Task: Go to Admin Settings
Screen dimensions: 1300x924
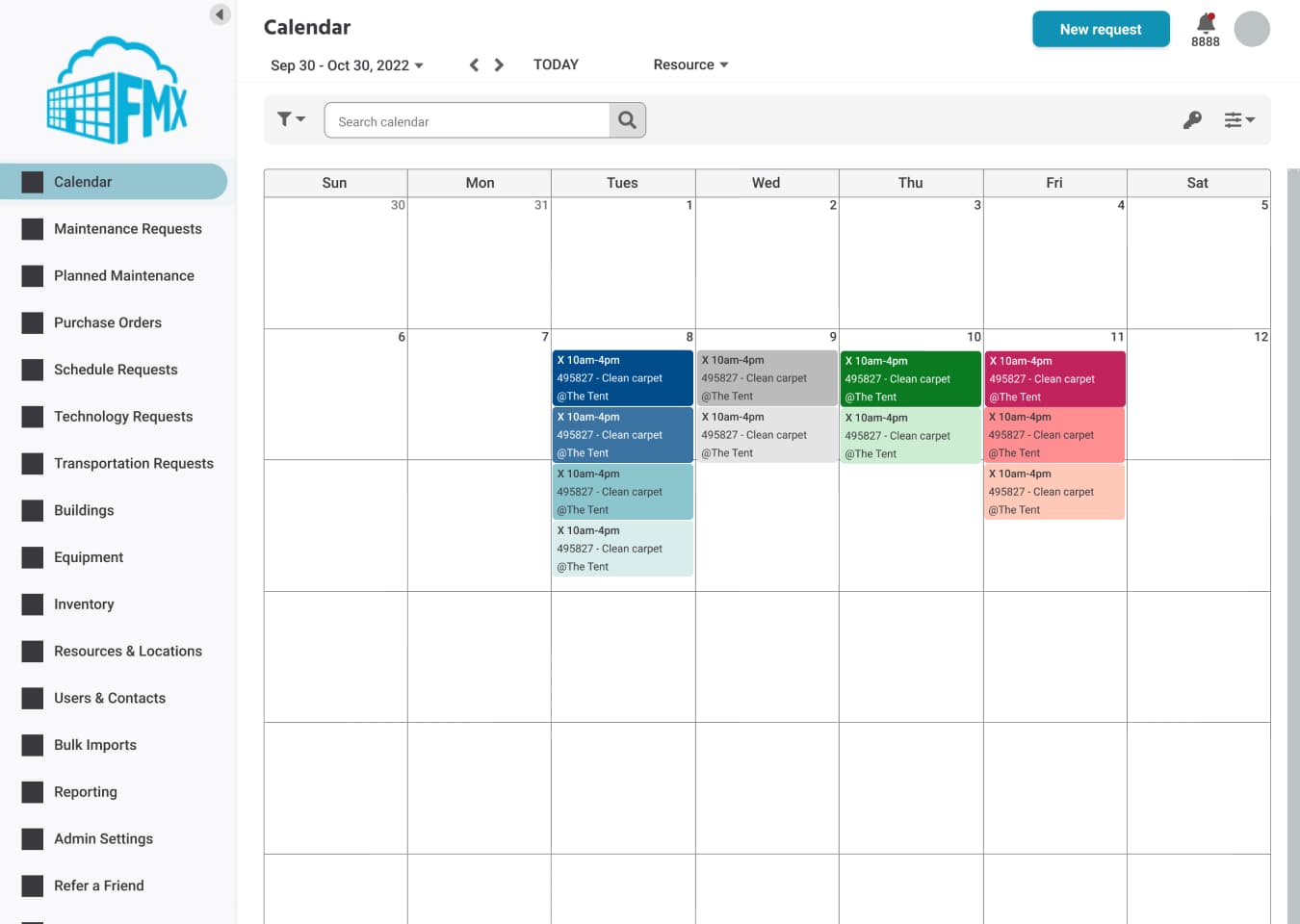Action: click(103, 838)
